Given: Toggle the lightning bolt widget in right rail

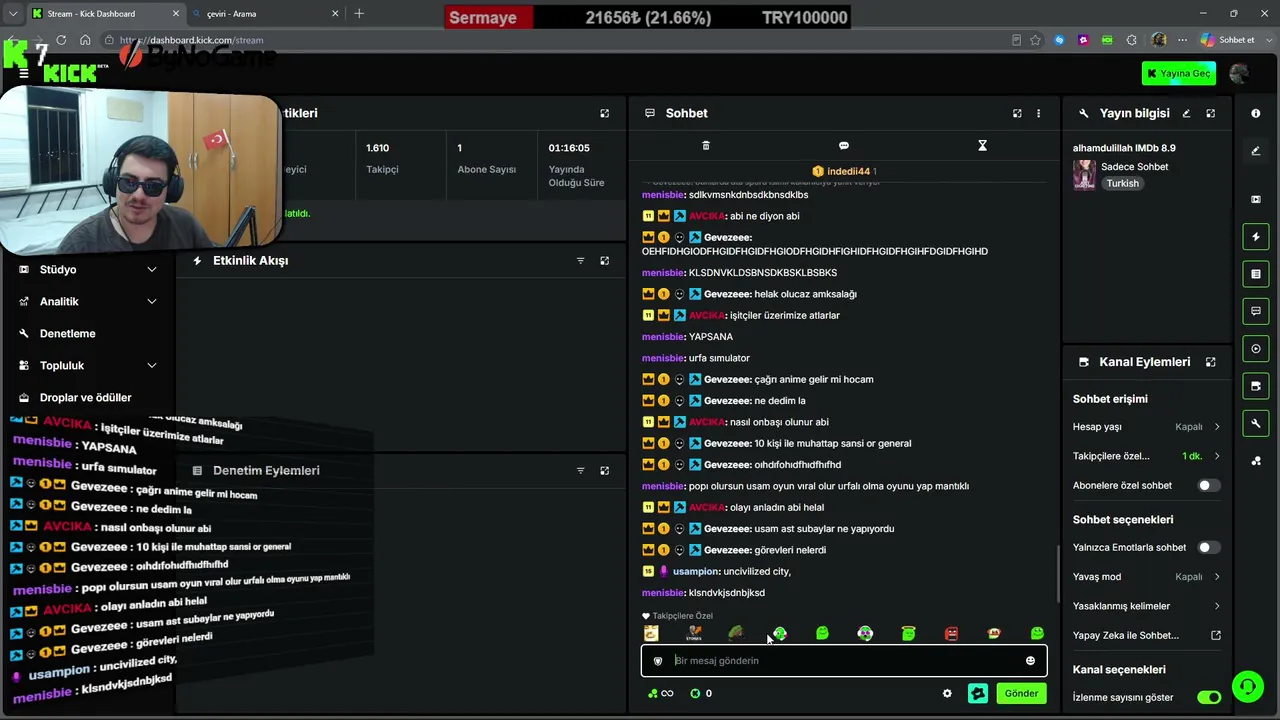Looking at the screenshot, I should [x=1256, y=237].
